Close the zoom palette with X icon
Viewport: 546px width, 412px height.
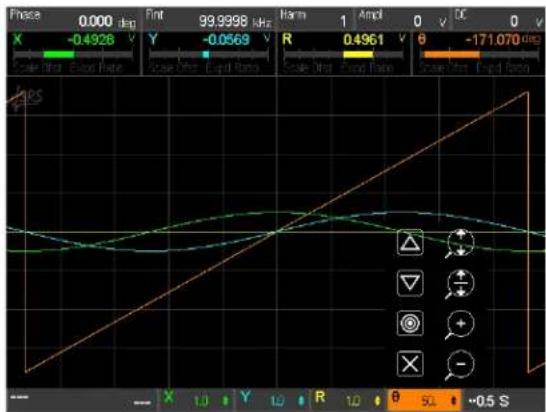410,364
